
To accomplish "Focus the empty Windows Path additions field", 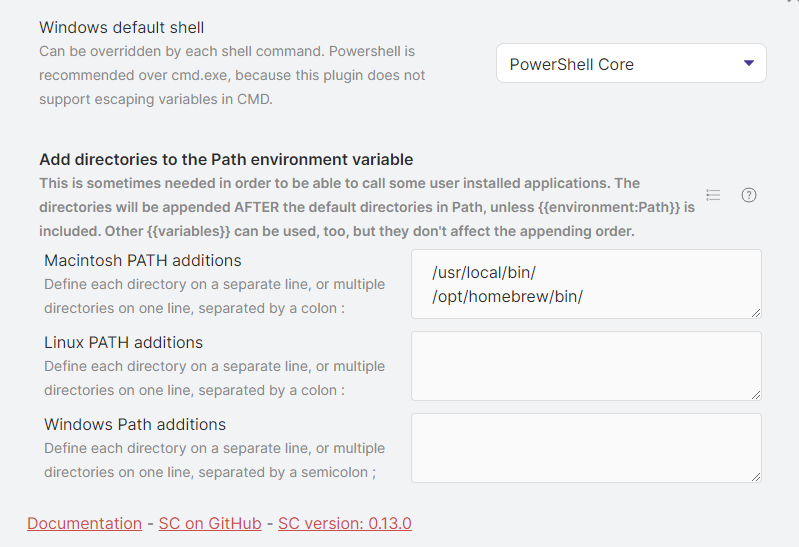I will (x=586, y=448).
